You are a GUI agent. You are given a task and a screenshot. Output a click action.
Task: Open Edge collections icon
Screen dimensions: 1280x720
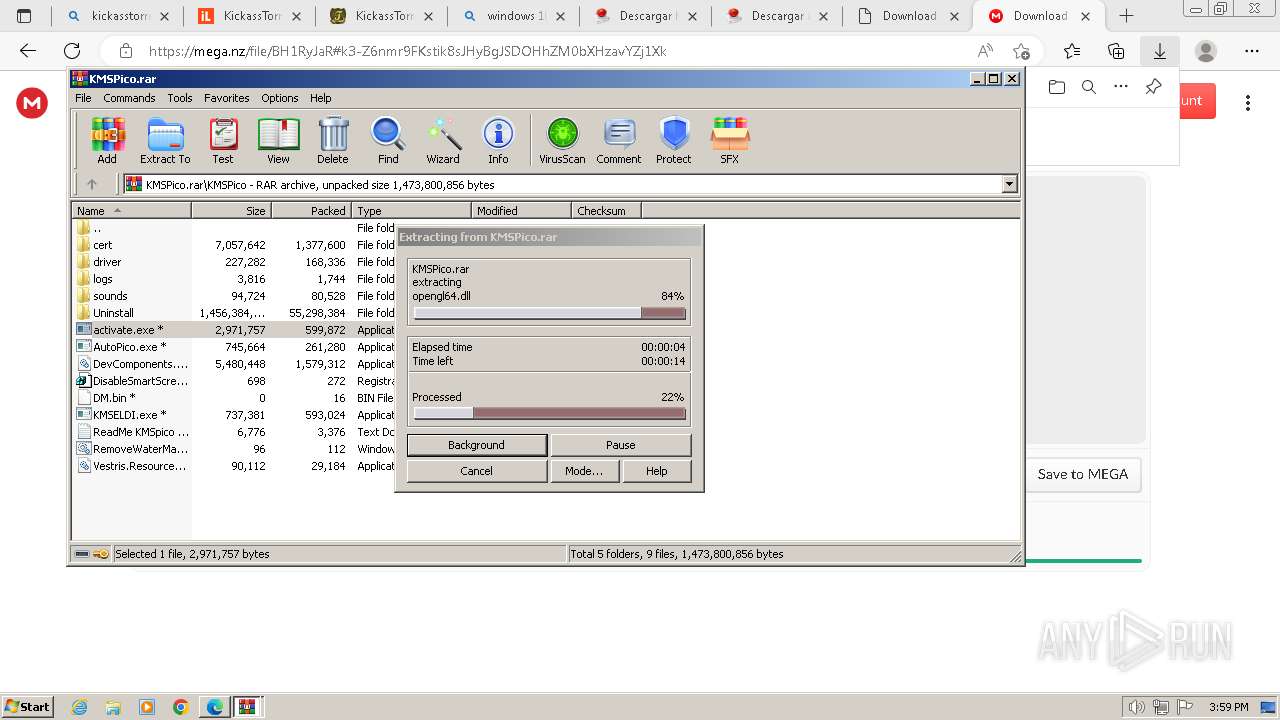point(1116,51)
